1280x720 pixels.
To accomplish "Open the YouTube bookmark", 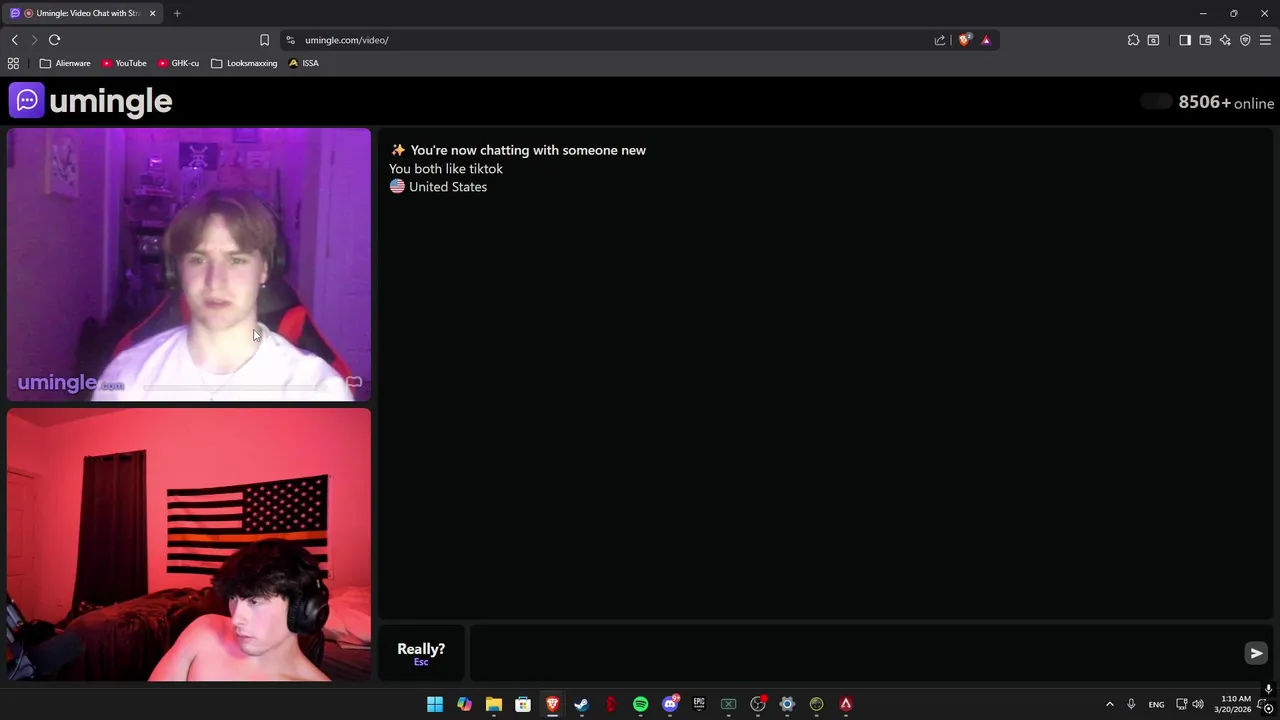I will click(124, 63).
